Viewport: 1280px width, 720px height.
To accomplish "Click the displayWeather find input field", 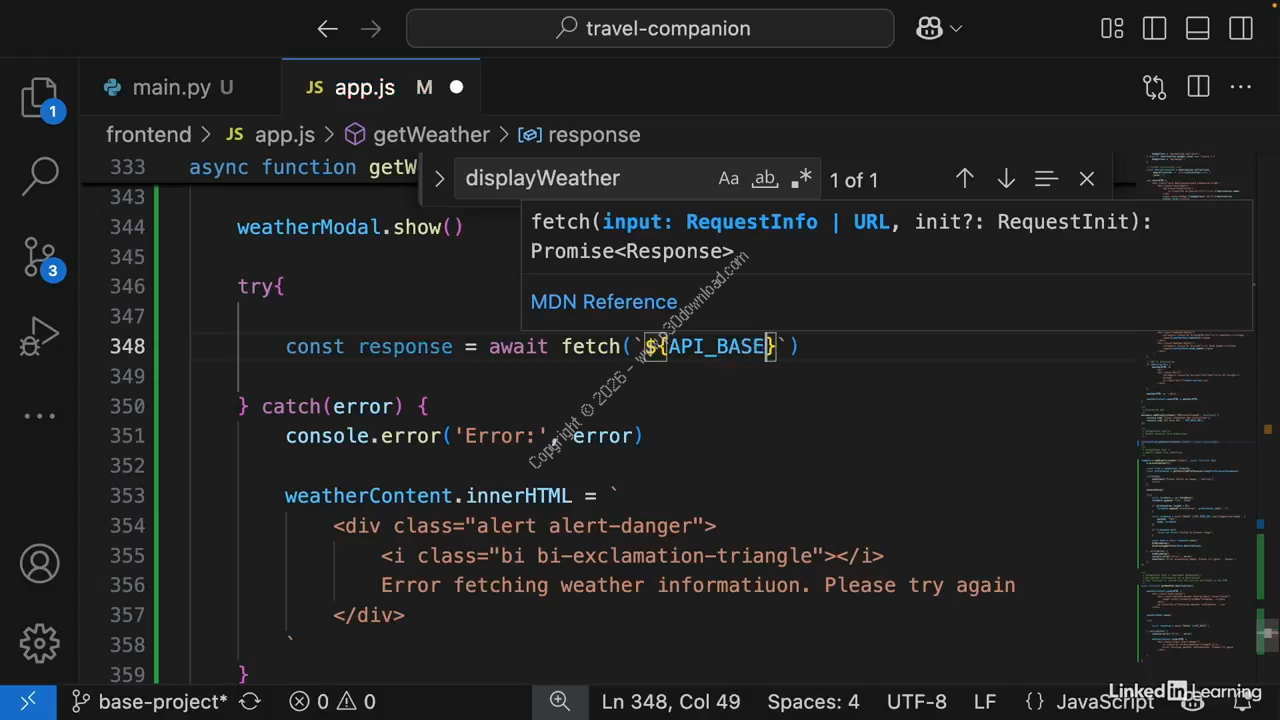I will pyautogui.click(x=580, y=179).
